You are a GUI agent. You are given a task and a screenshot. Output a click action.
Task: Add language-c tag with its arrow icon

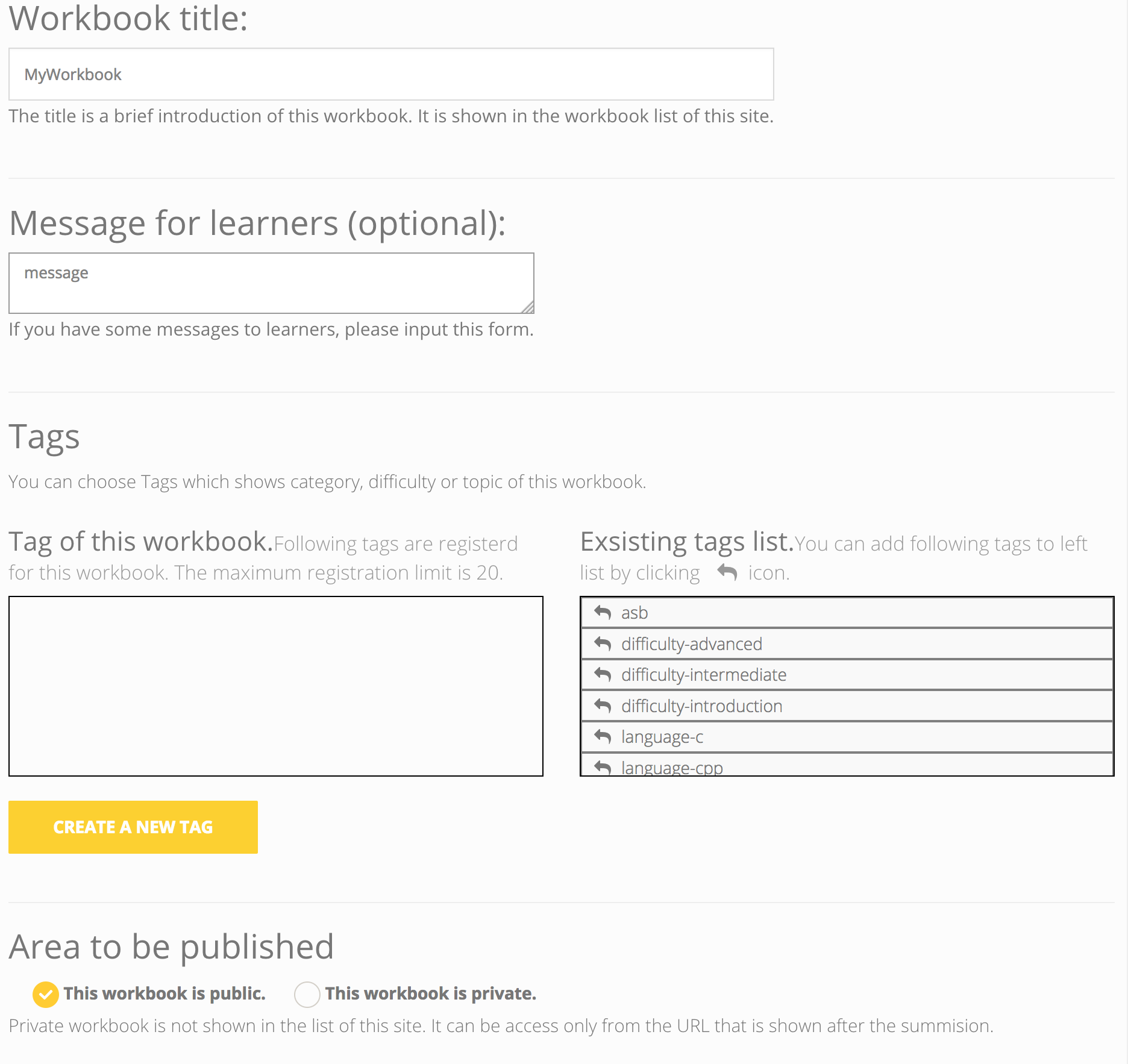tap(603, 736)
